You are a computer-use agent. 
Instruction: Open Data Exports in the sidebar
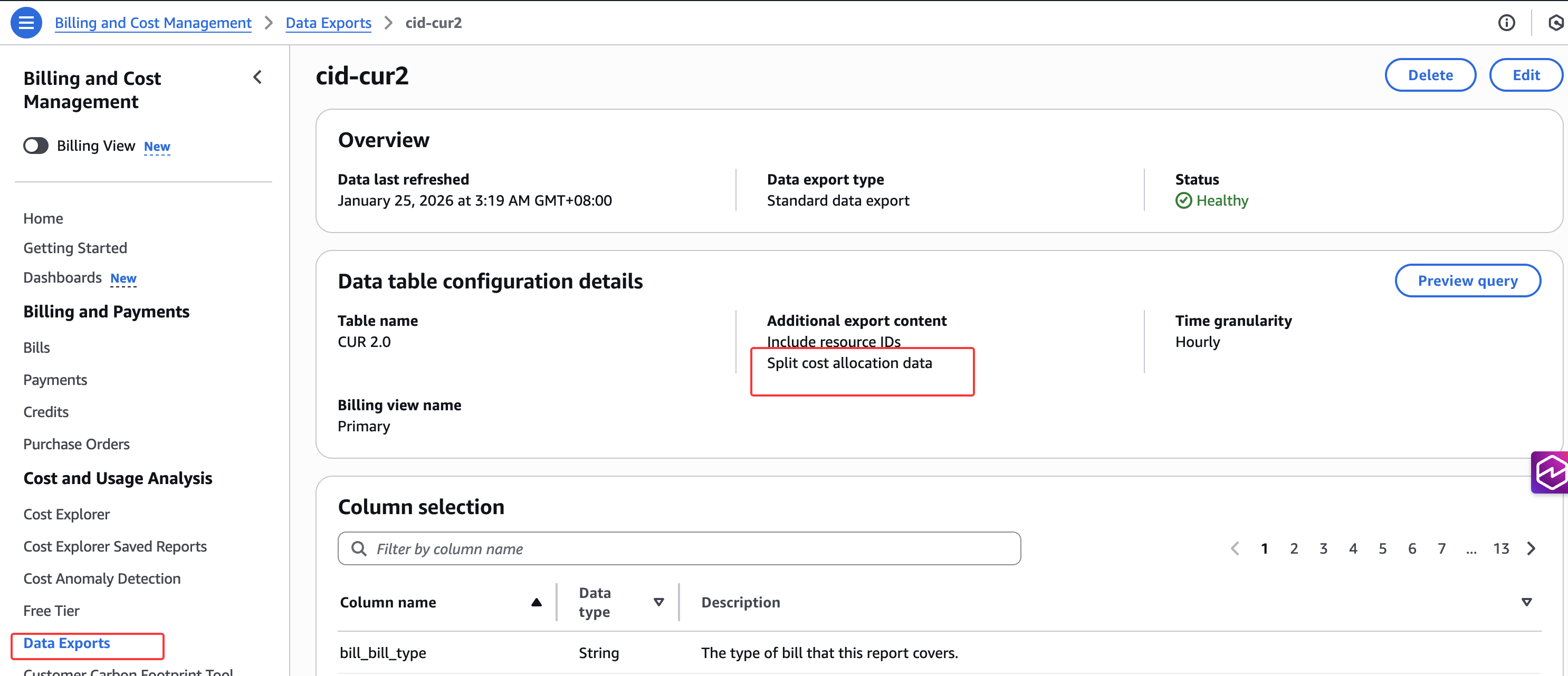67,643
